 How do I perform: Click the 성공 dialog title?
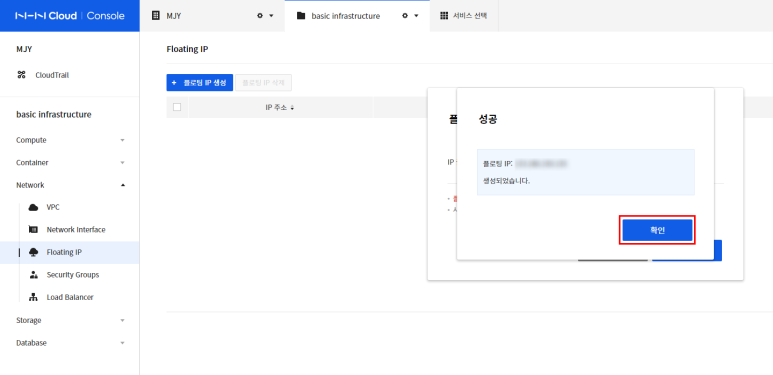tap(488, 119)
